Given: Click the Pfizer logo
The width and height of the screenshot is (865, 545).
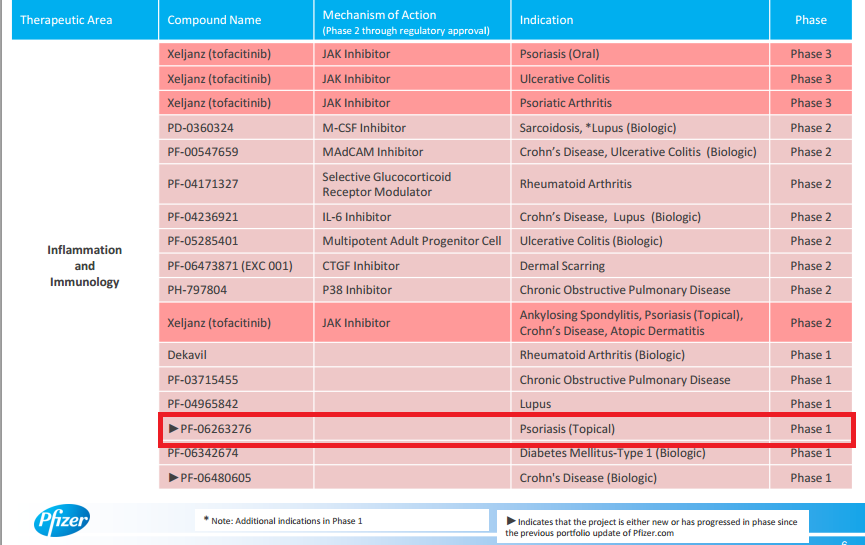Looking at the screenshot, I should click(x=62, y=521).
